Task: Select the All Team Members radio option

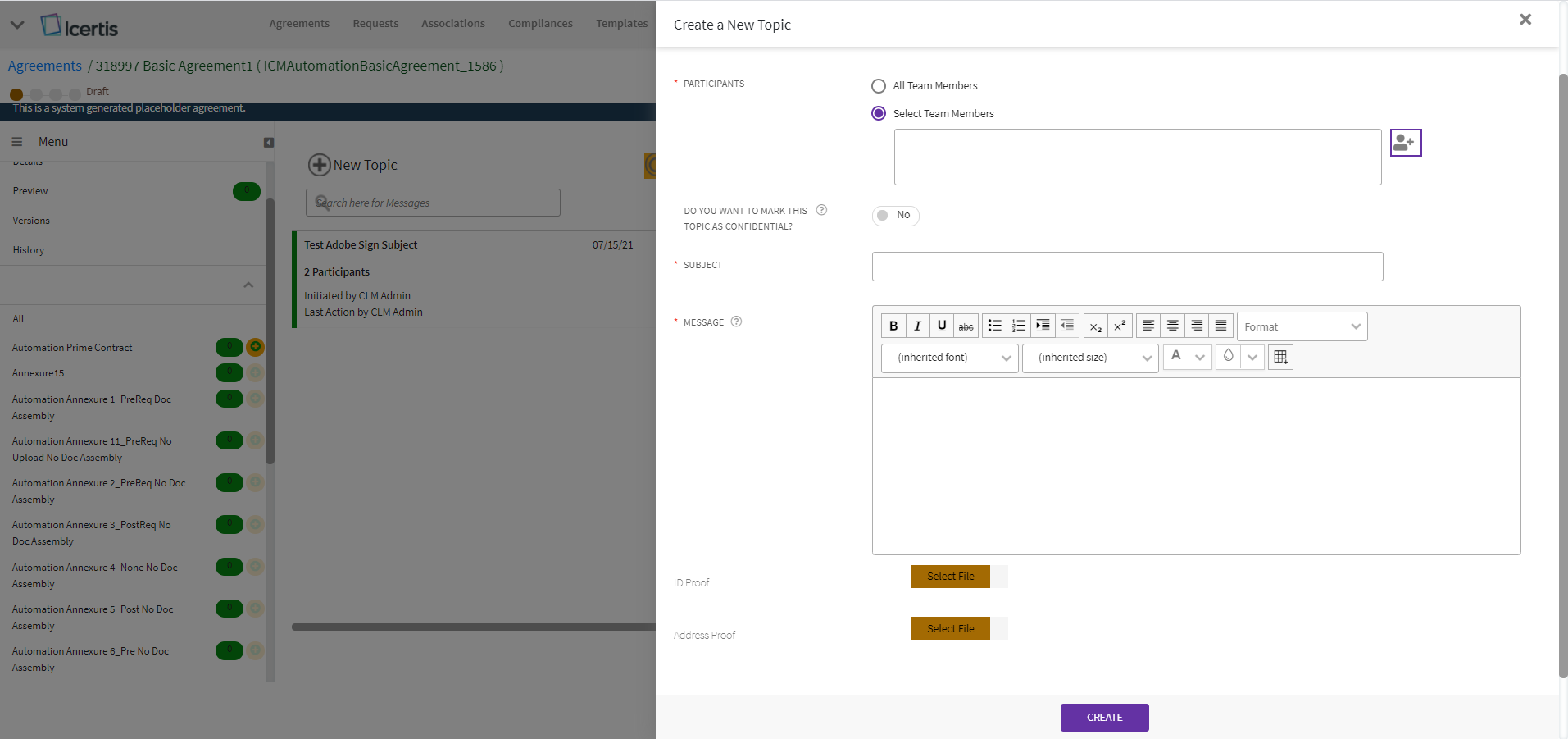Action: (x=879, y=86)
